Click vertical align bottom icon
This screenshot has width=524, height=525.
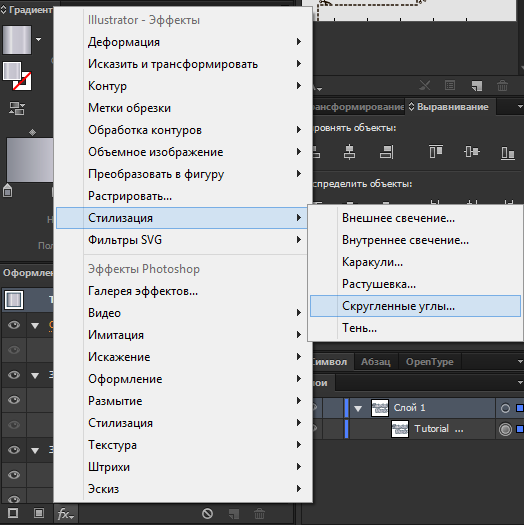(x=508, y=153)
